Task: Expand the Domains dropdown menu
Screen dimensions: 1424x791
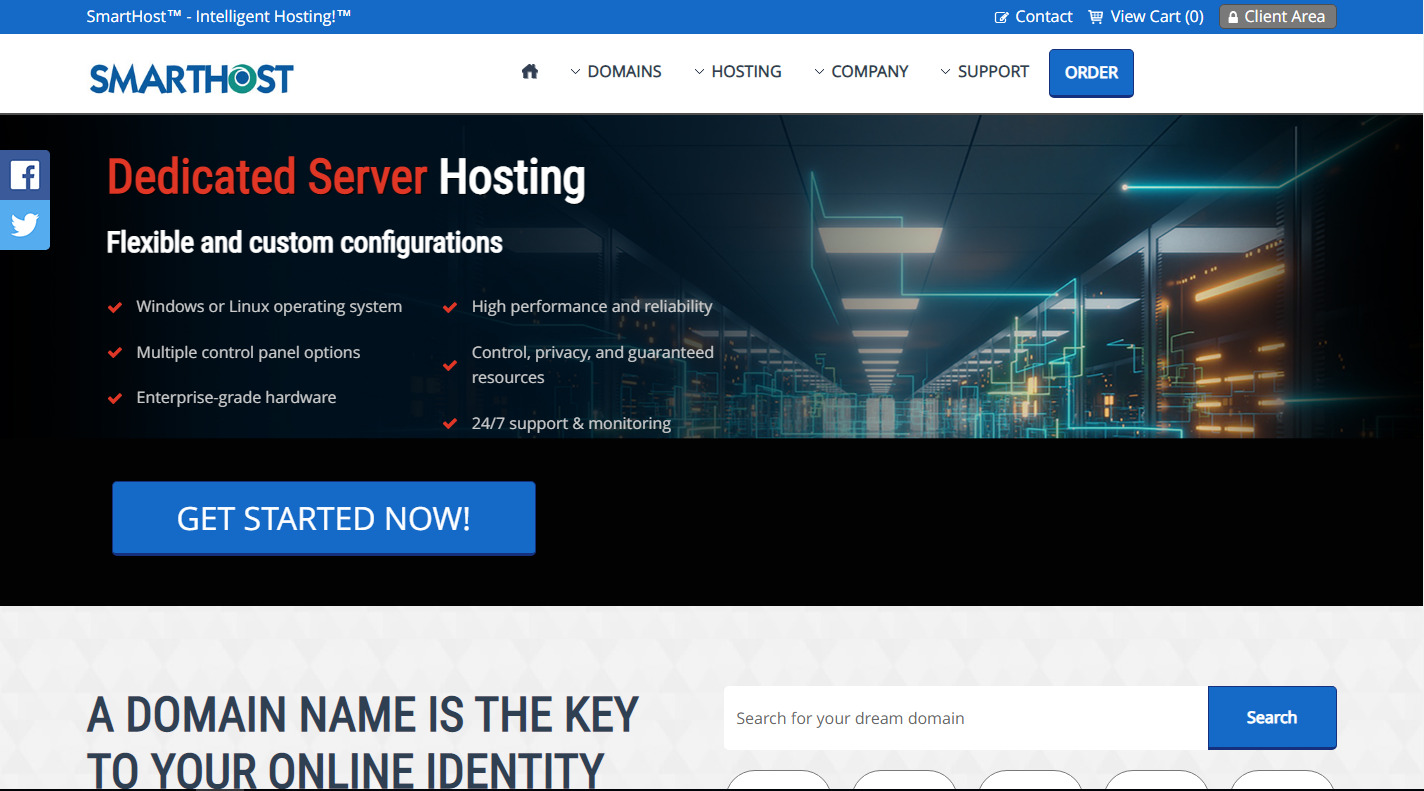Action: [x=616, y=72]
